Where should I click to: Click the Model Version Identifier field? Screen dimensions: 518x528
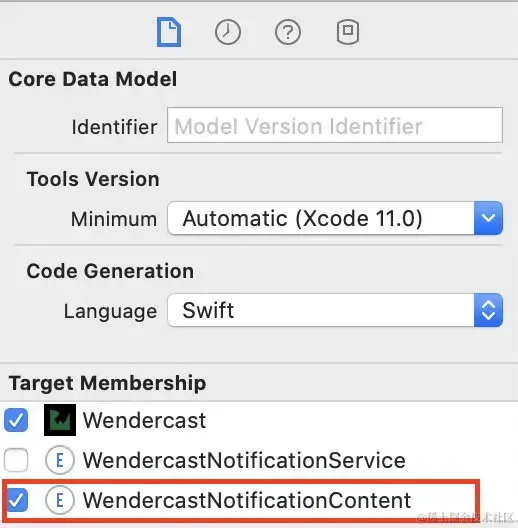pos(335,125)
